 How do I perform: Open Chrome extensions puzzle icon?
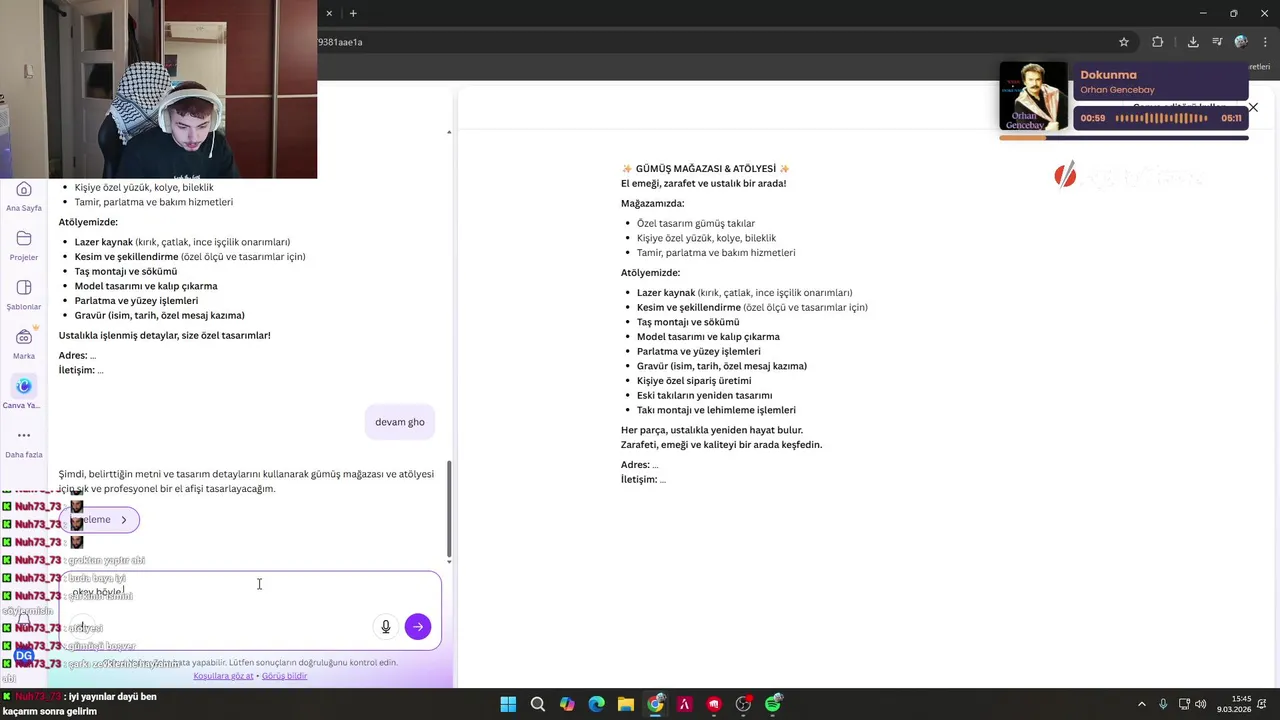click(1157, 42)
